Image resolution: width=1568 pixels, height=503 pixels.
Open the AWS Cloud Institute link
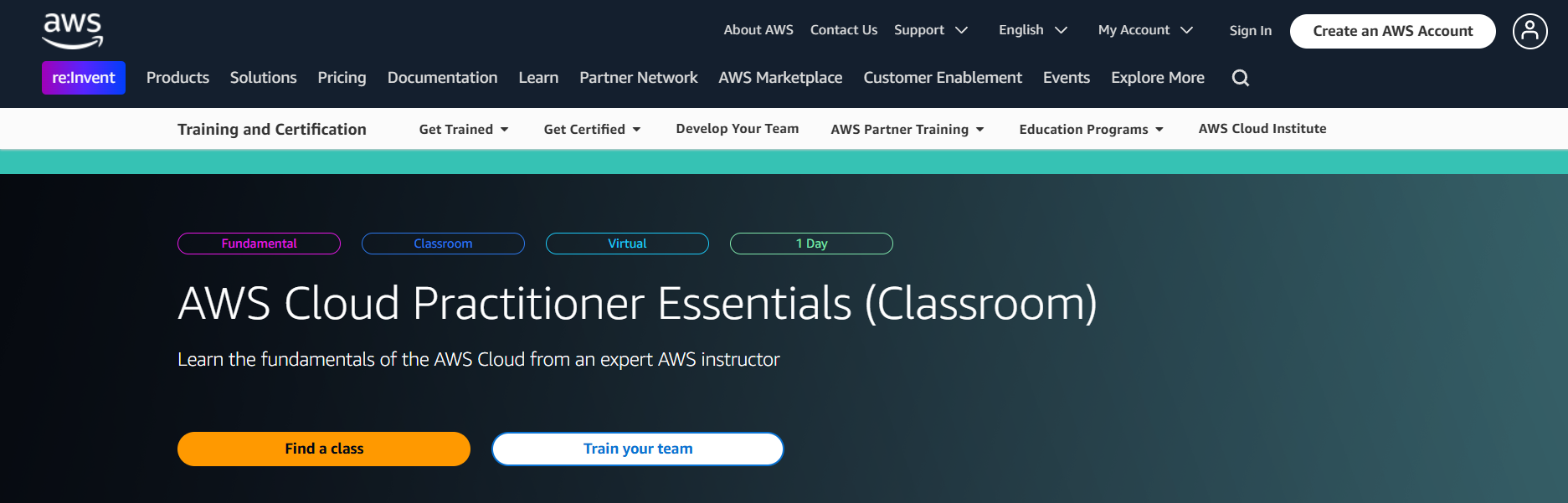1262,129
